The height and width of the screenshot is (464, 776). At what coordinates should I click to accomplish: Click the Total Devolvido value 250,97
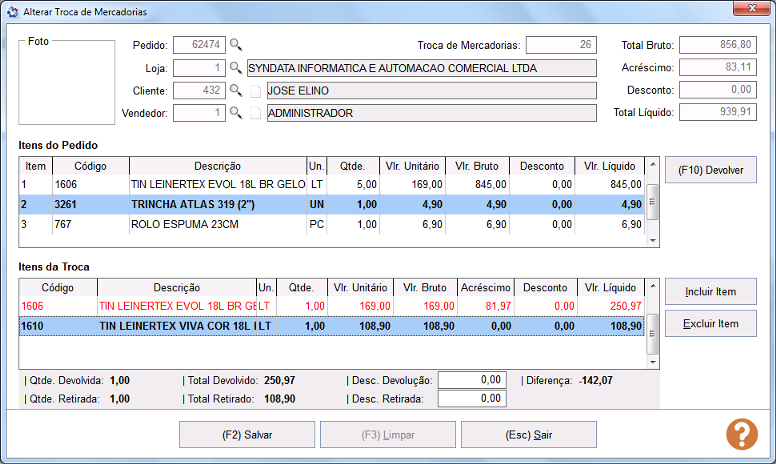pos(280,380)
